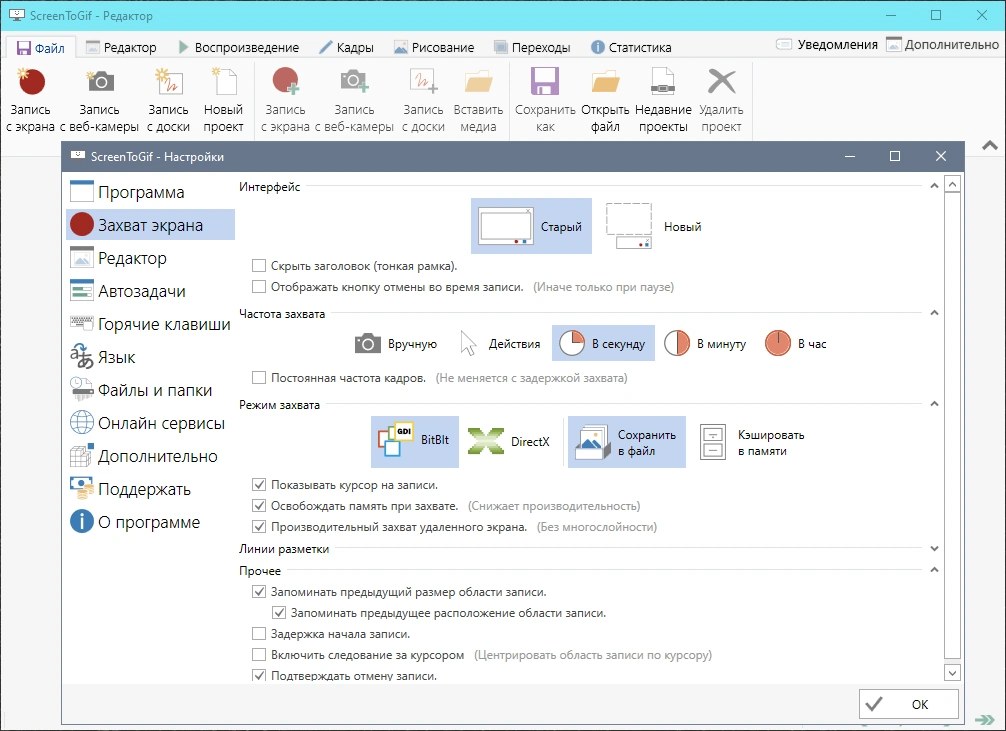The width and height of the screenshot is (1006, 731).
Task: Collapse the Прочее section
Action: pos(934,570)
